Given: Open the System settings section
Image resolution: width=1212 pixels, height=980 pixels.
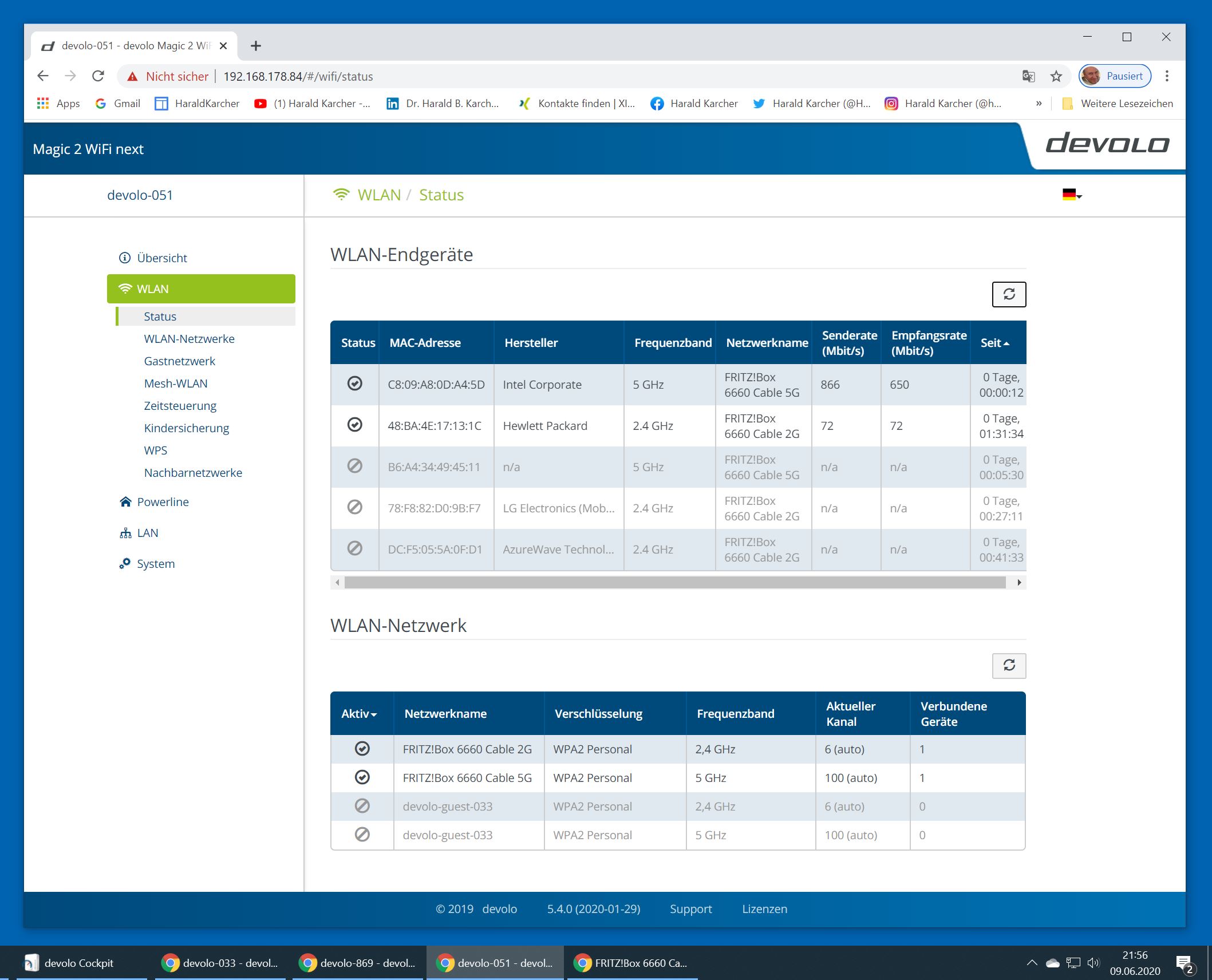Looking at the screenshot, I should (x=155, y=564).
